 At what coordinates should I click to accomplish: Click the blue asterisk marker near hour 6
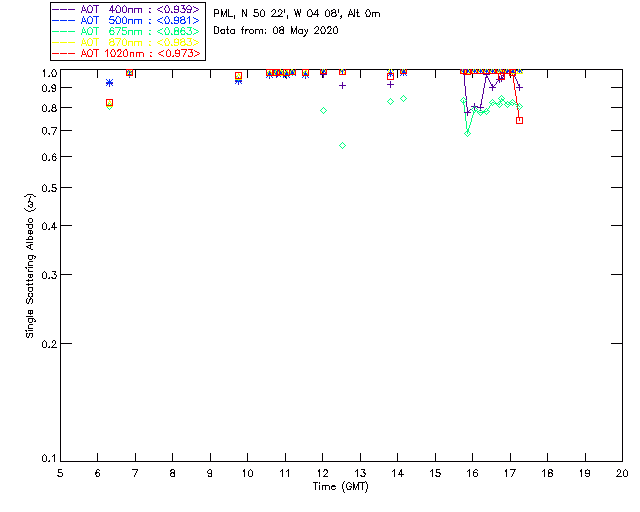pyautogui.click(x=109, y=83)
